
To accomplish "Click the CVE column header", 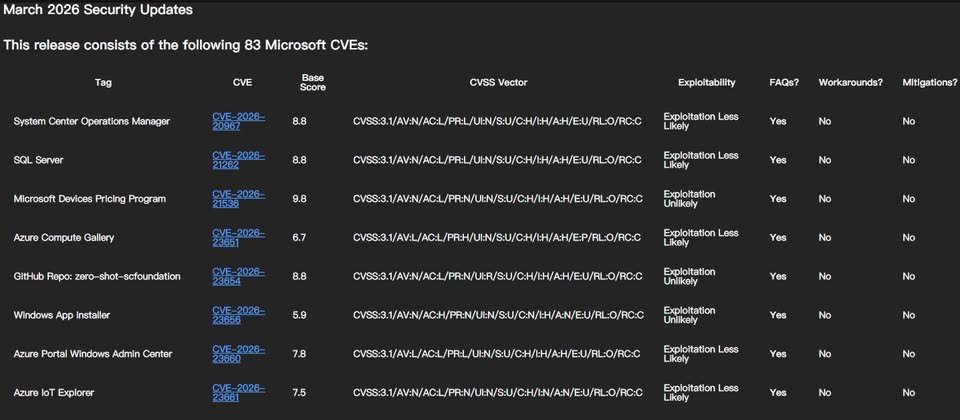I will (x=242, y=82).
